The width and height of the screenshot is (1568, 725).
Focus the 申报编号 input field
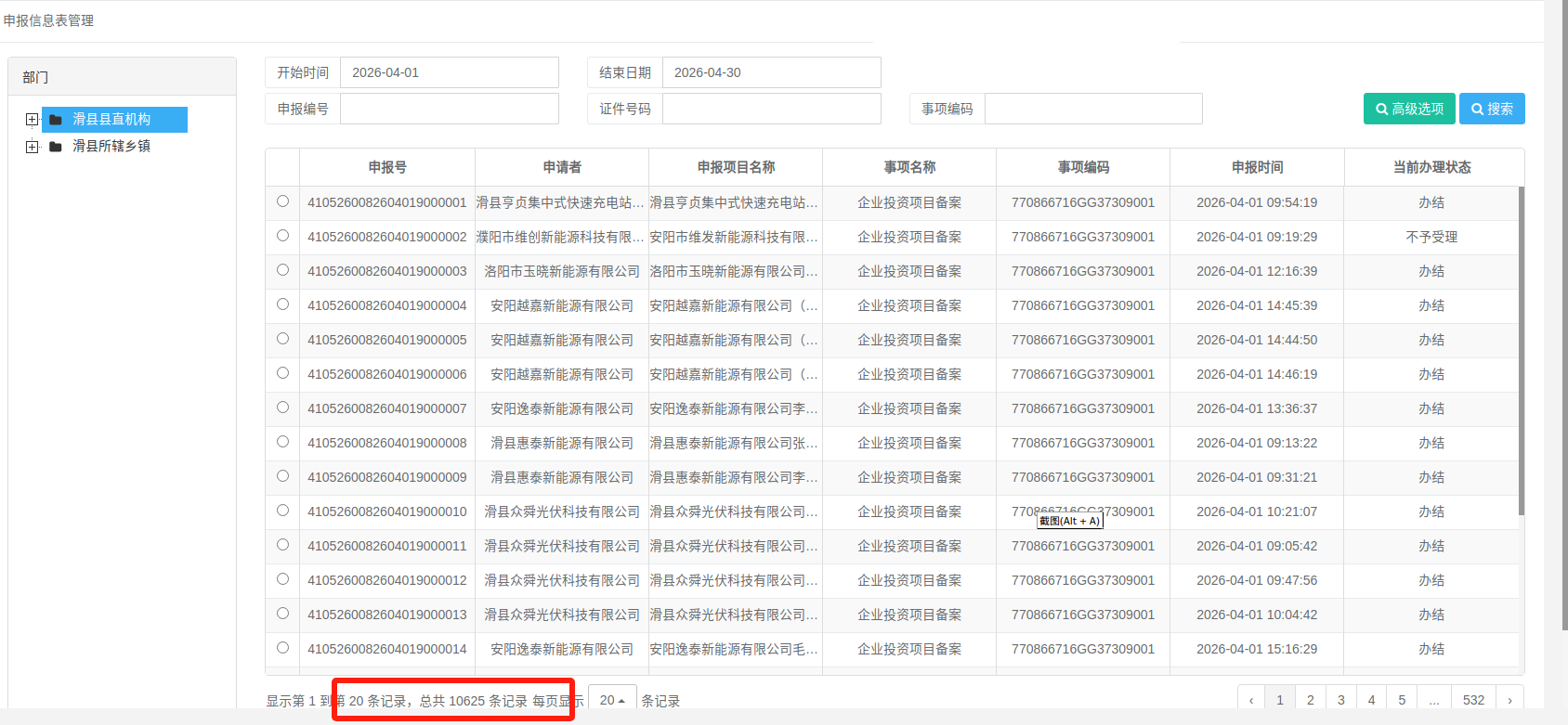[450, 109]
